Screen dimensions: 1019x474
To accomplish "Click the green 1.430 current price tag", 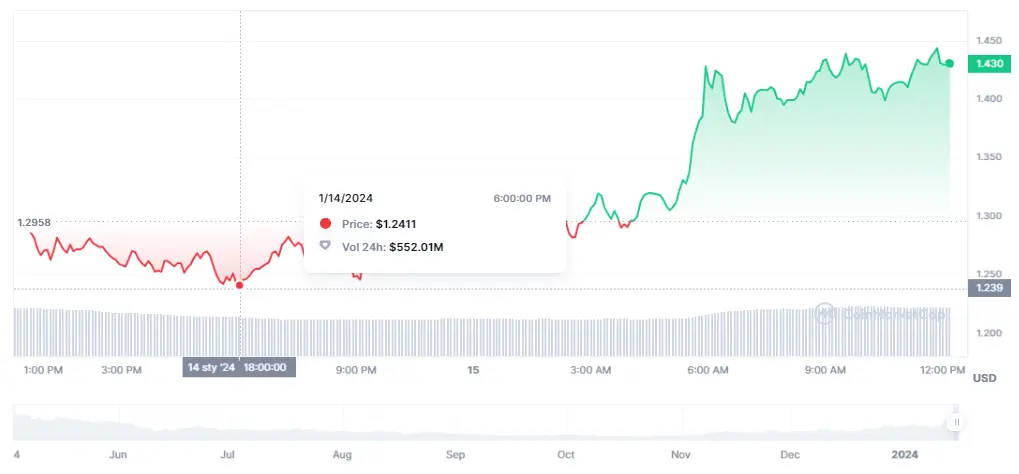I will [988, 63].
